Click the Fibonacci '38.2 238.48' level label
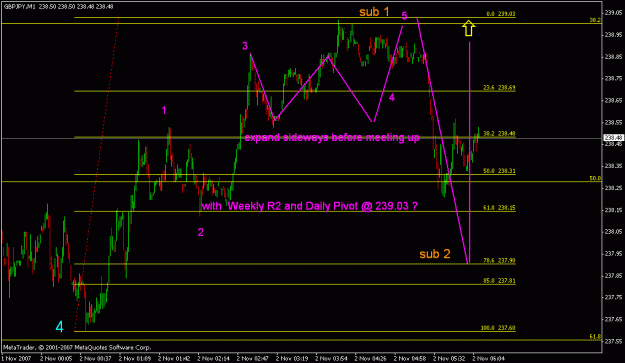 499,133
